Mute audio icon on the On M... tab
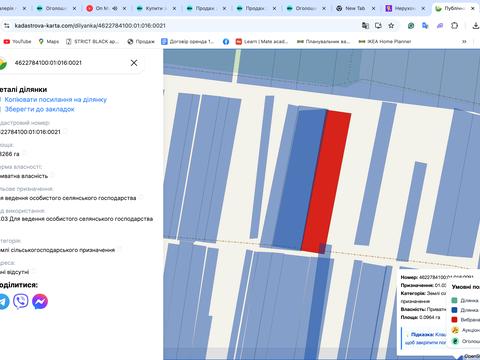 tap(115, 9)
